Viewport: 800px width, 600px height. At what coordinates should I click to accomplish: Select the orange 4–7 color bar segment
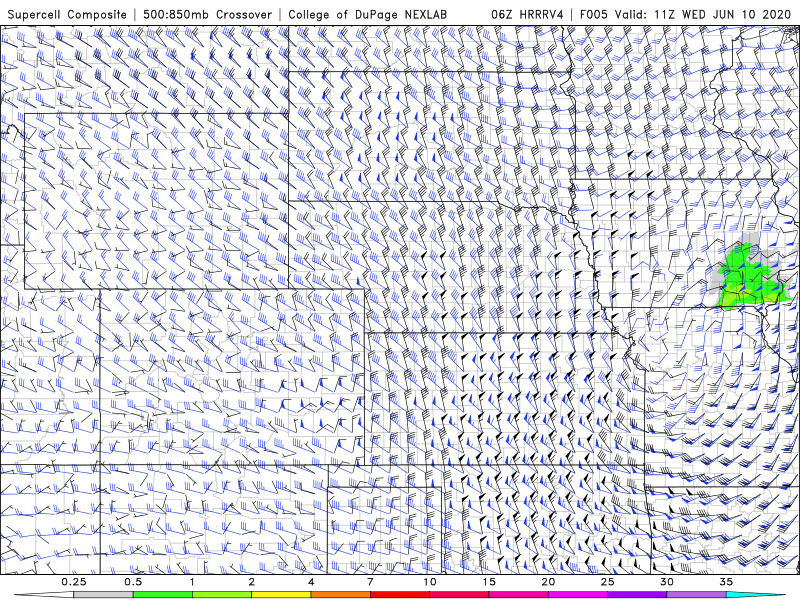(340, 595)
